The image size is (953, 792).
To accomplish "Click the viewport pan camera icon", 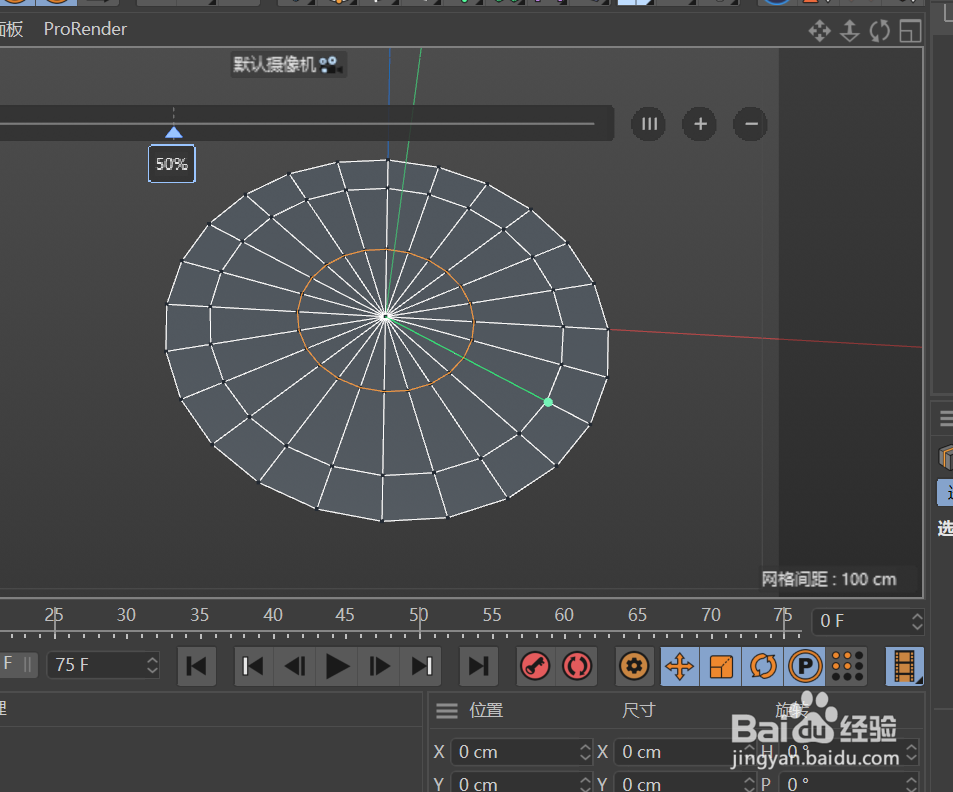I will point(819,30).
